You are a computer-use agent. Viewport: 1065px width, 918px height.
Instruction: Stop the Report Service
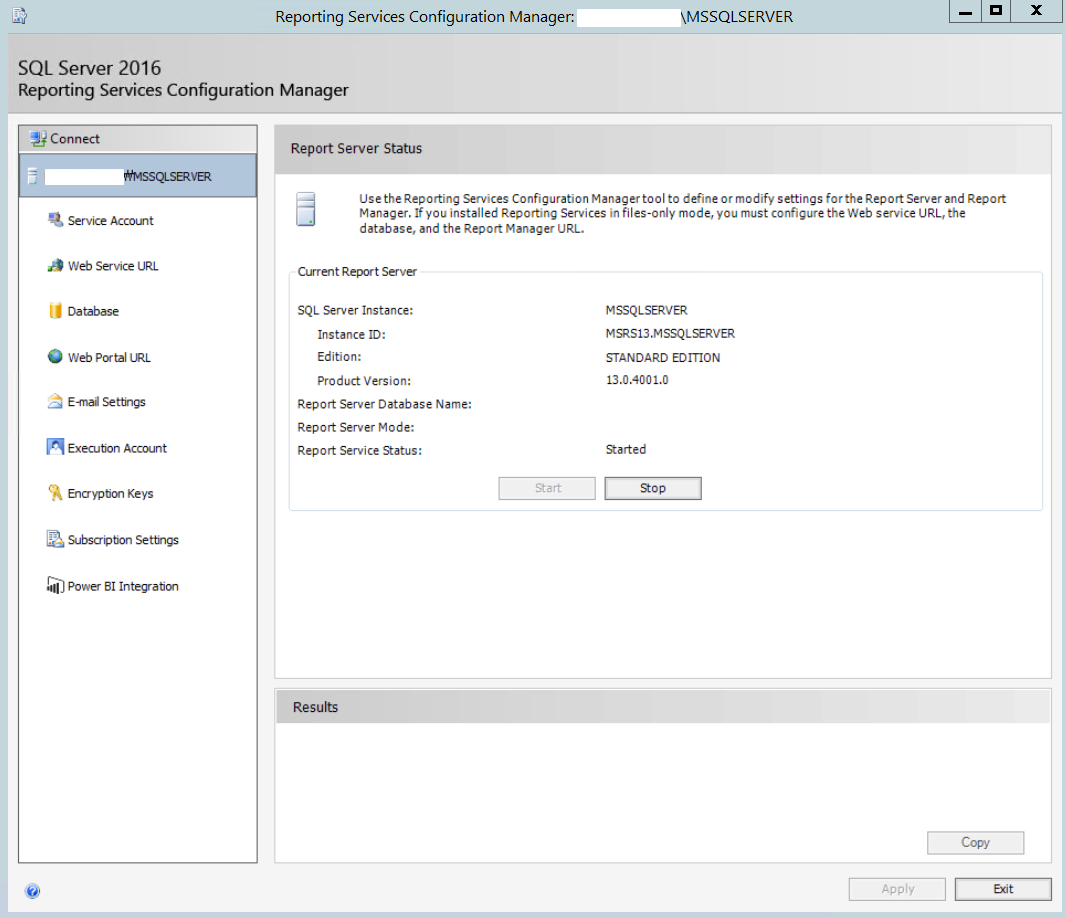(x=652, y=488)
